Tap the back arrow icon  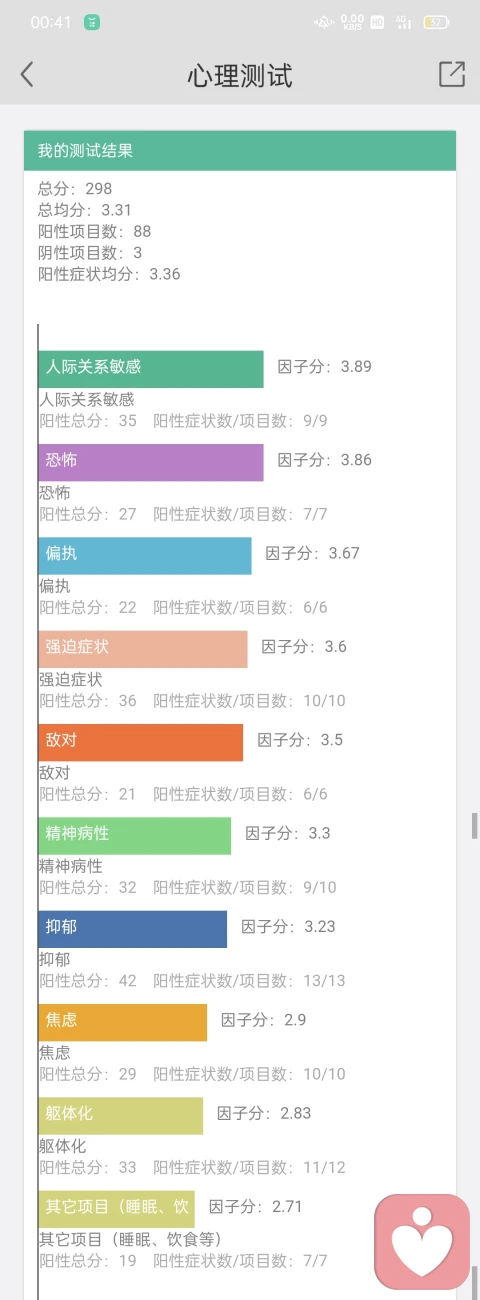click(27, 74)
